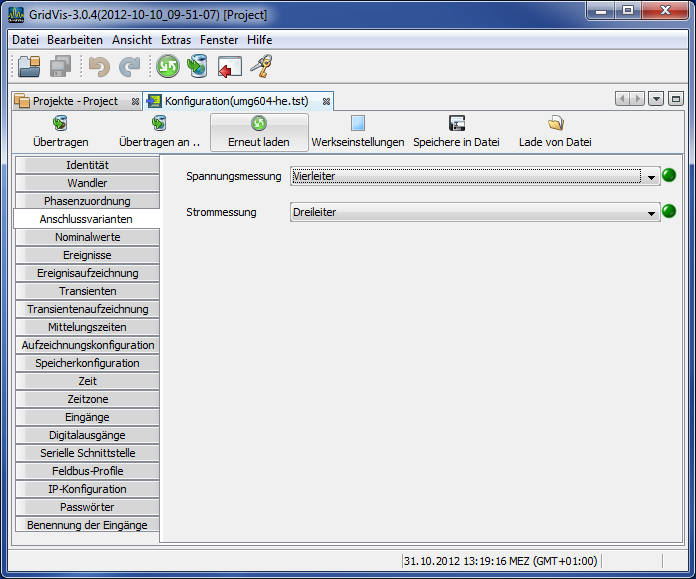
Task: Click the undo arrow toolbar icon
Action: [x=99, y=67]
